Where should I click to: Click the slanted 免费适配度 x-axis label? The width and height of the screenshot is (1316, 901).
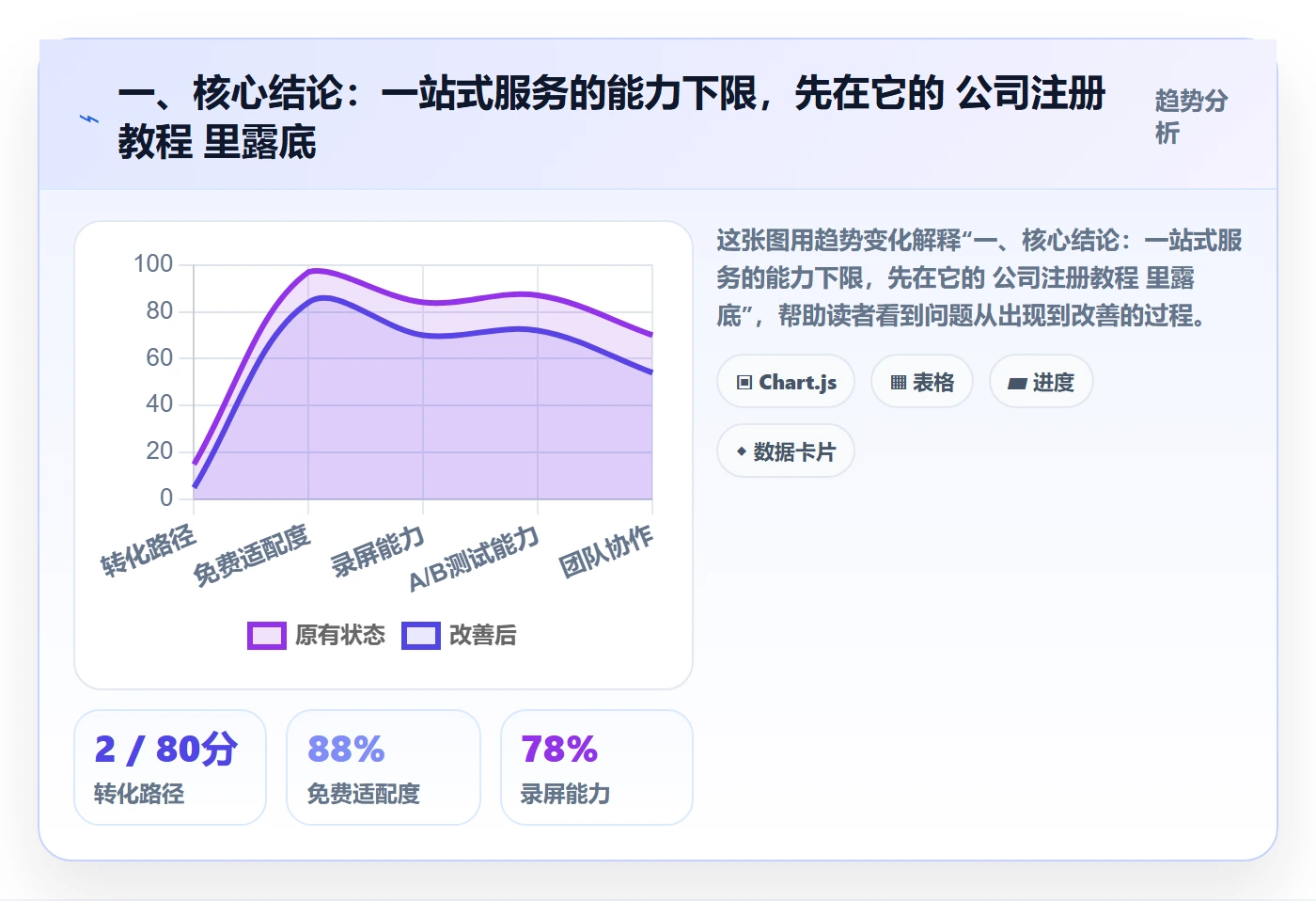tap(251, 556)
